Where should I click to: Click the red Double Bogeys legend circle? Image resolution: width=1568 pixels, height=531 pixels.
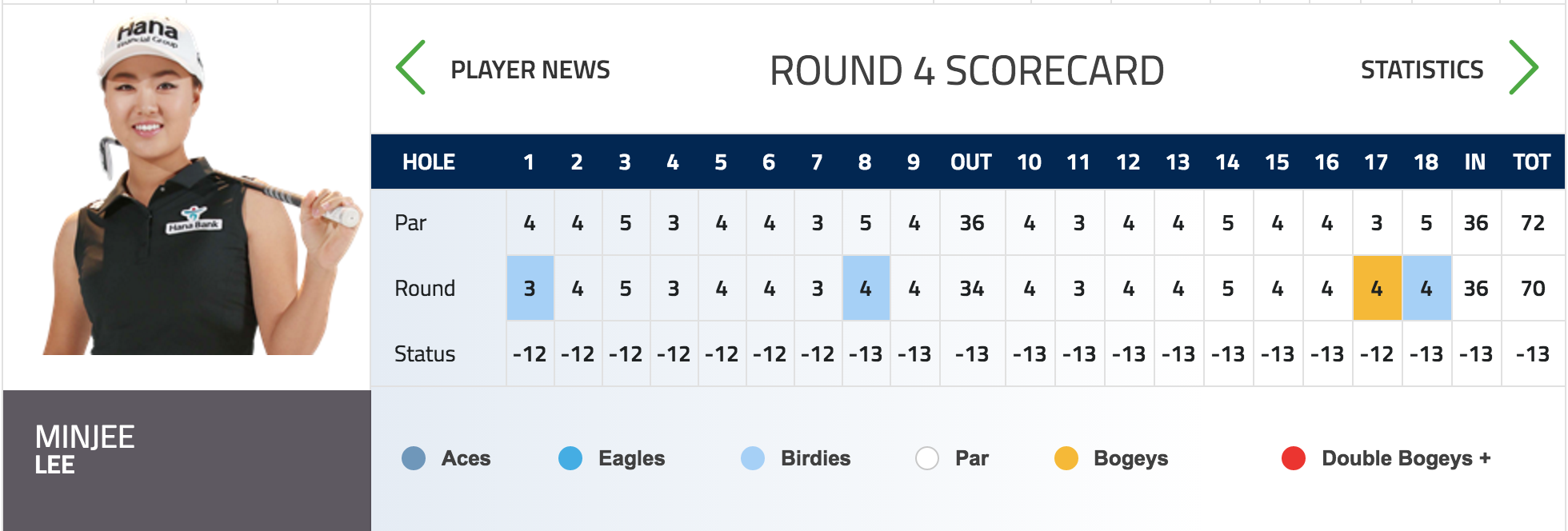coord(1294,458)
